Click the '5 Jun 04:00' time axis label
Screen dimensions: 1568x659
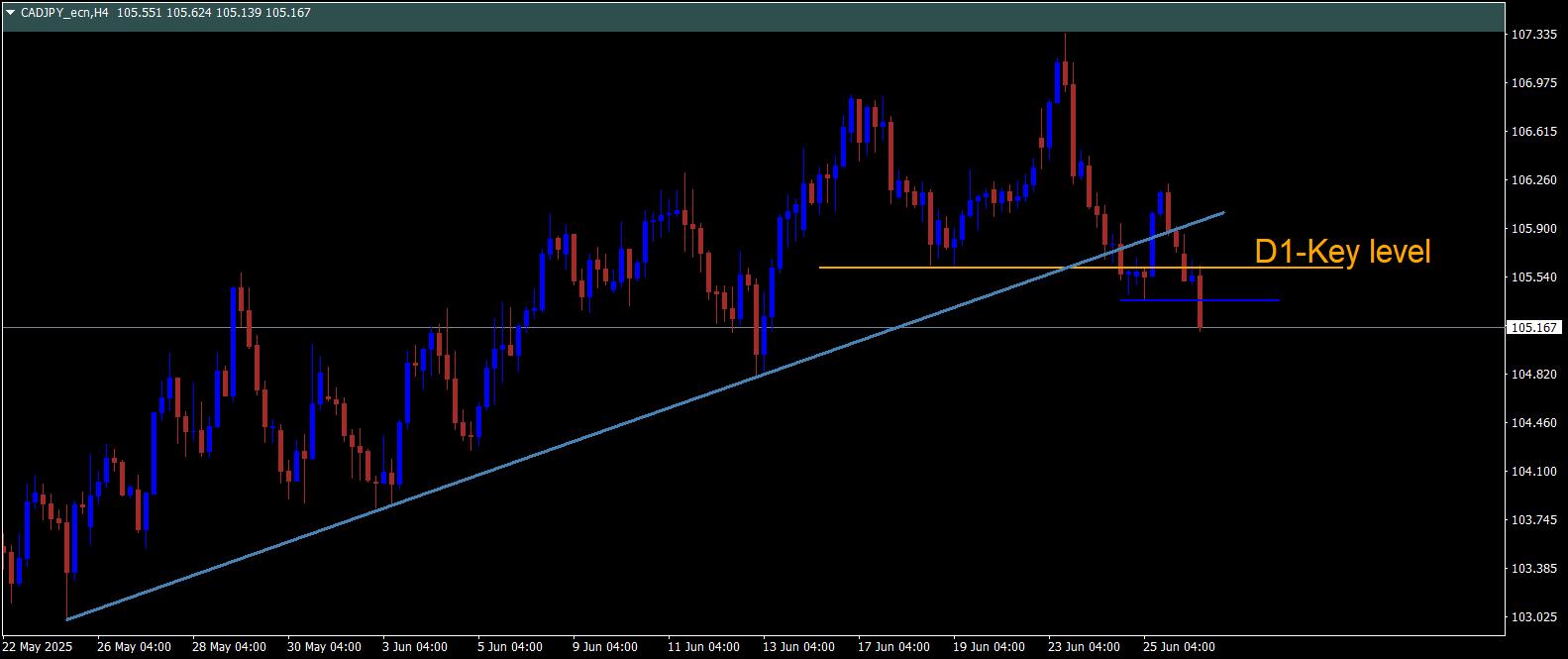click(x=510, y=647)
